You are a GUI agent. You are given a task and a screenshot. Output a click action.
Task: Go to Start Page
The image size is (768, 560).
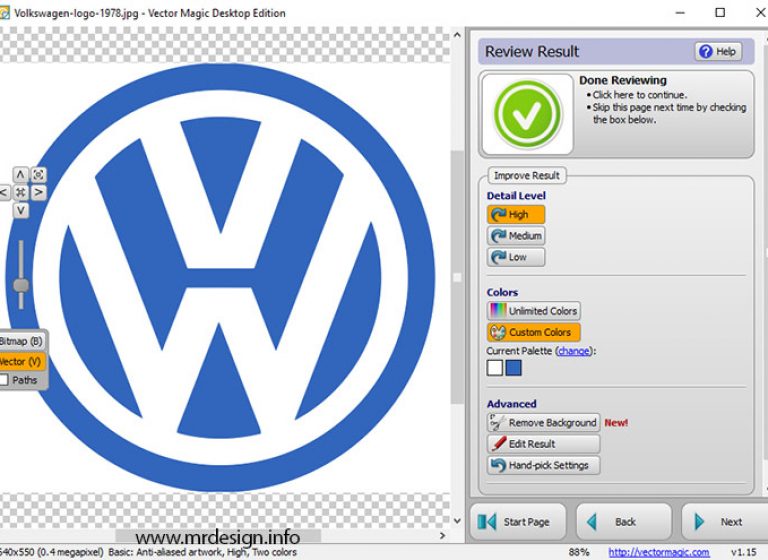click(518, 522)
